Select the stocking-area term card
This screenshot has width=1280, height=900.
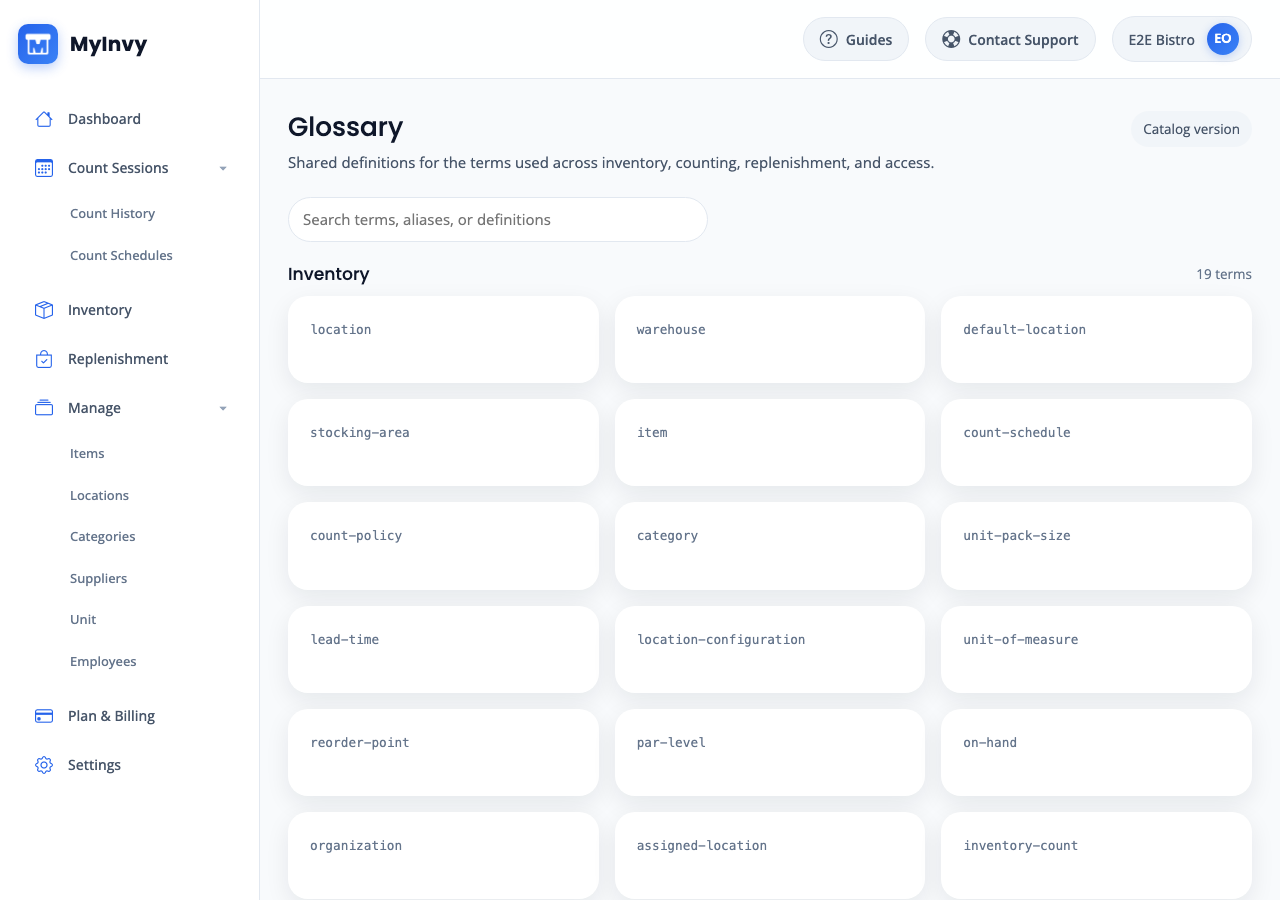(x=443, y=442)
